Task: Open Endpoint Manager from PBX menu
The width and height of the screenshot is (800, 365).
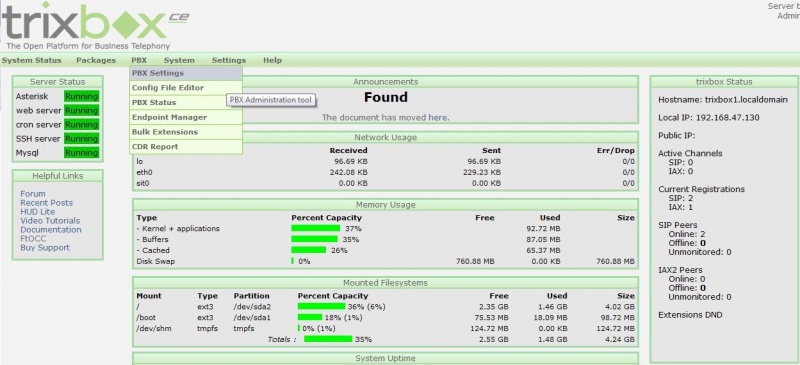Action: pos(186,117)
